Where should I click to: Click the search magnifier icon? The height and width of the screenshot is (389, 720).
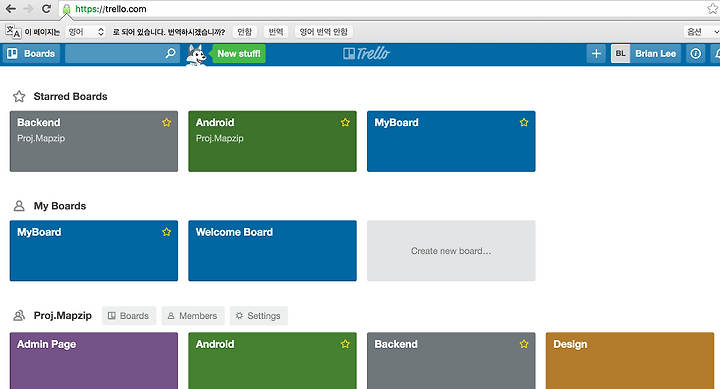170,54
